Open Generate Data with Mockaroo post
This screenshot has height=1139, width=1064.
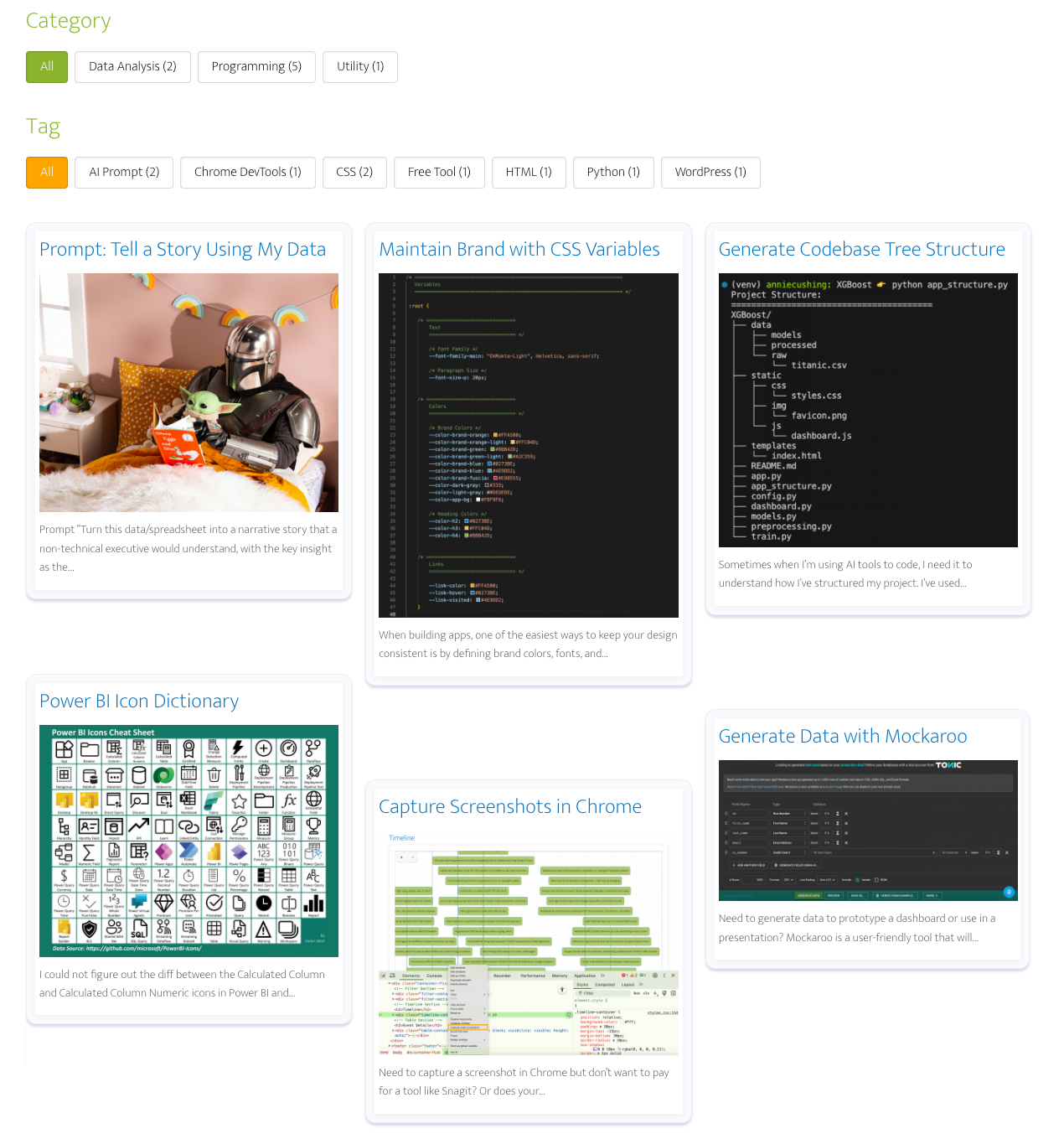pos(843,737)
